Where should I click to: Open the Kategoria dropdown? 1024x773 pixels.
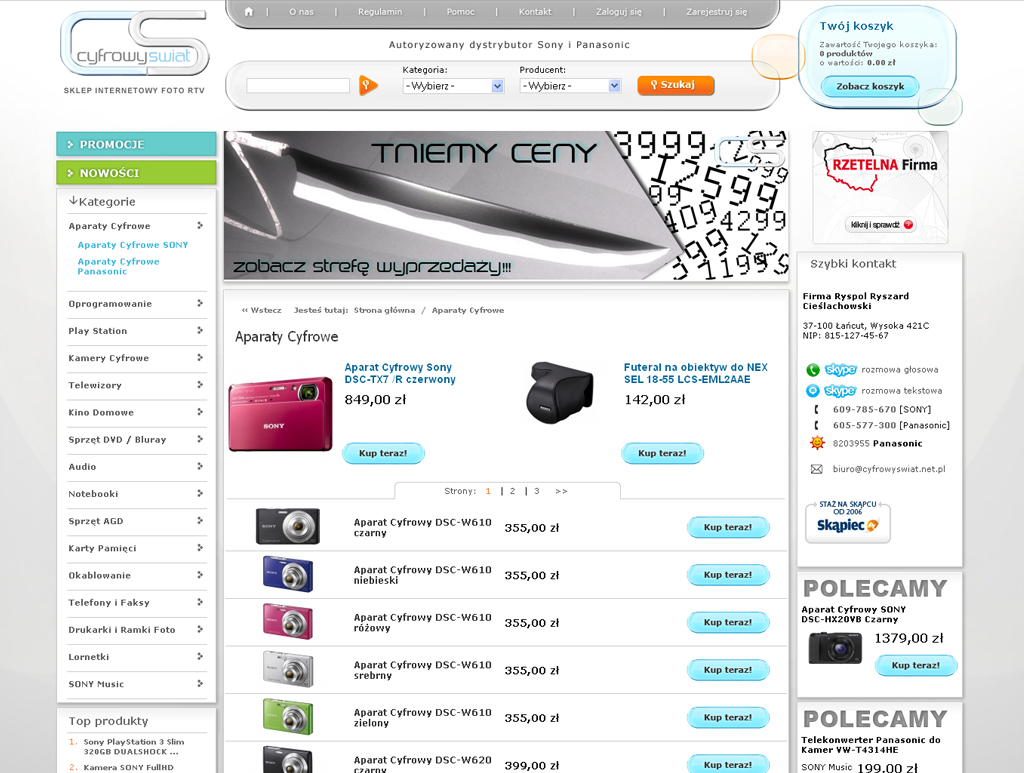453,86
